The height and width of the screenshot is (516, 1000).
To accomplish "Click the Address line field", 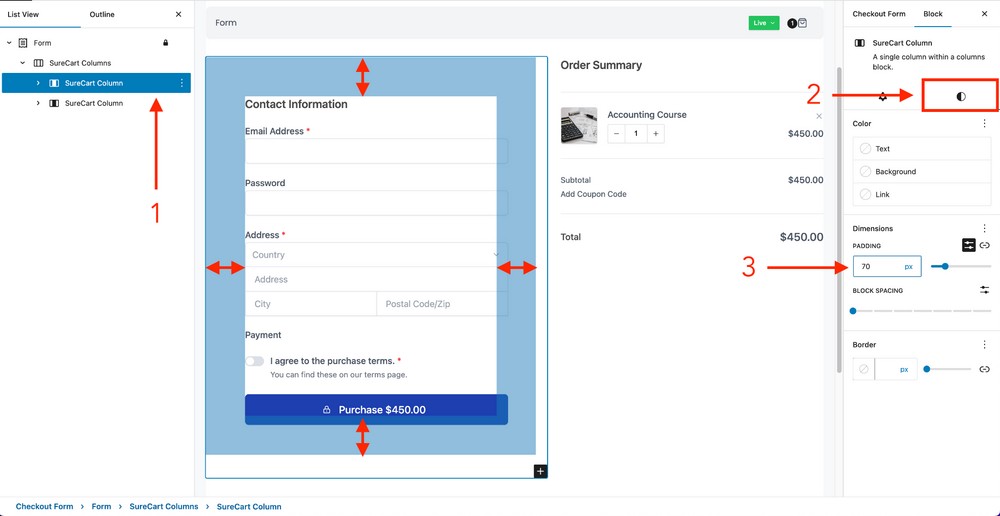I will click(x=376, y=279).
